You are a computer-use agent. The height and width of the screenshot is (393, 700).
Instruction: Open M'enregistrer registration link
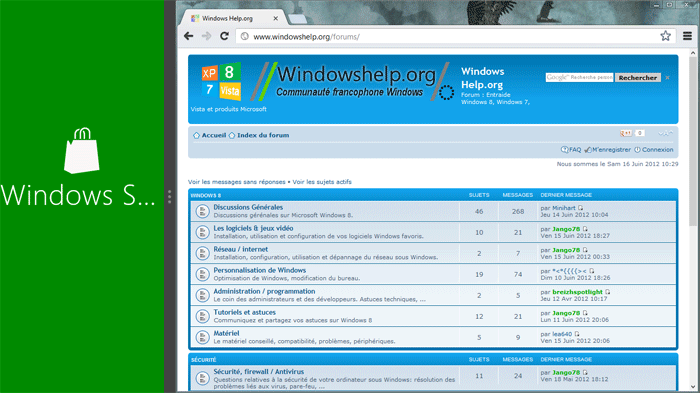[x=611, y=150]
